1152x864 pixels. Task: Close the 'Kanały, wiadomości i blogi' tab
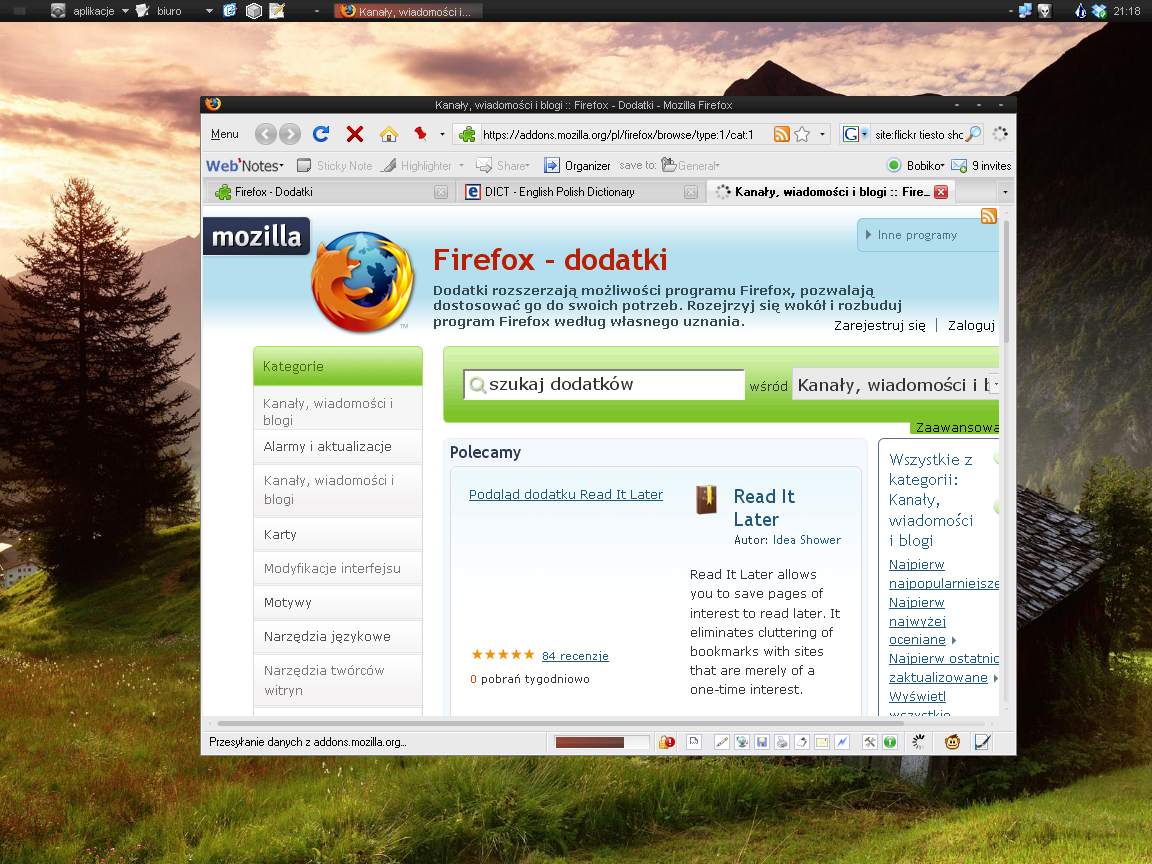coord(940,192)
